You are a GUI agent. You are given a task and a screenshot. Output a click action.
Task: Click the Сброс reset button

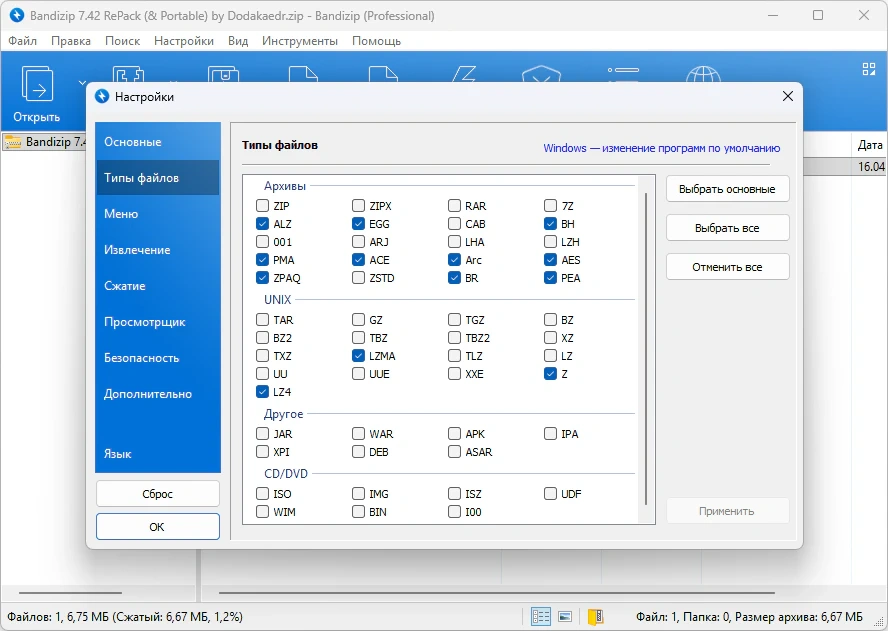coord(157,494)
